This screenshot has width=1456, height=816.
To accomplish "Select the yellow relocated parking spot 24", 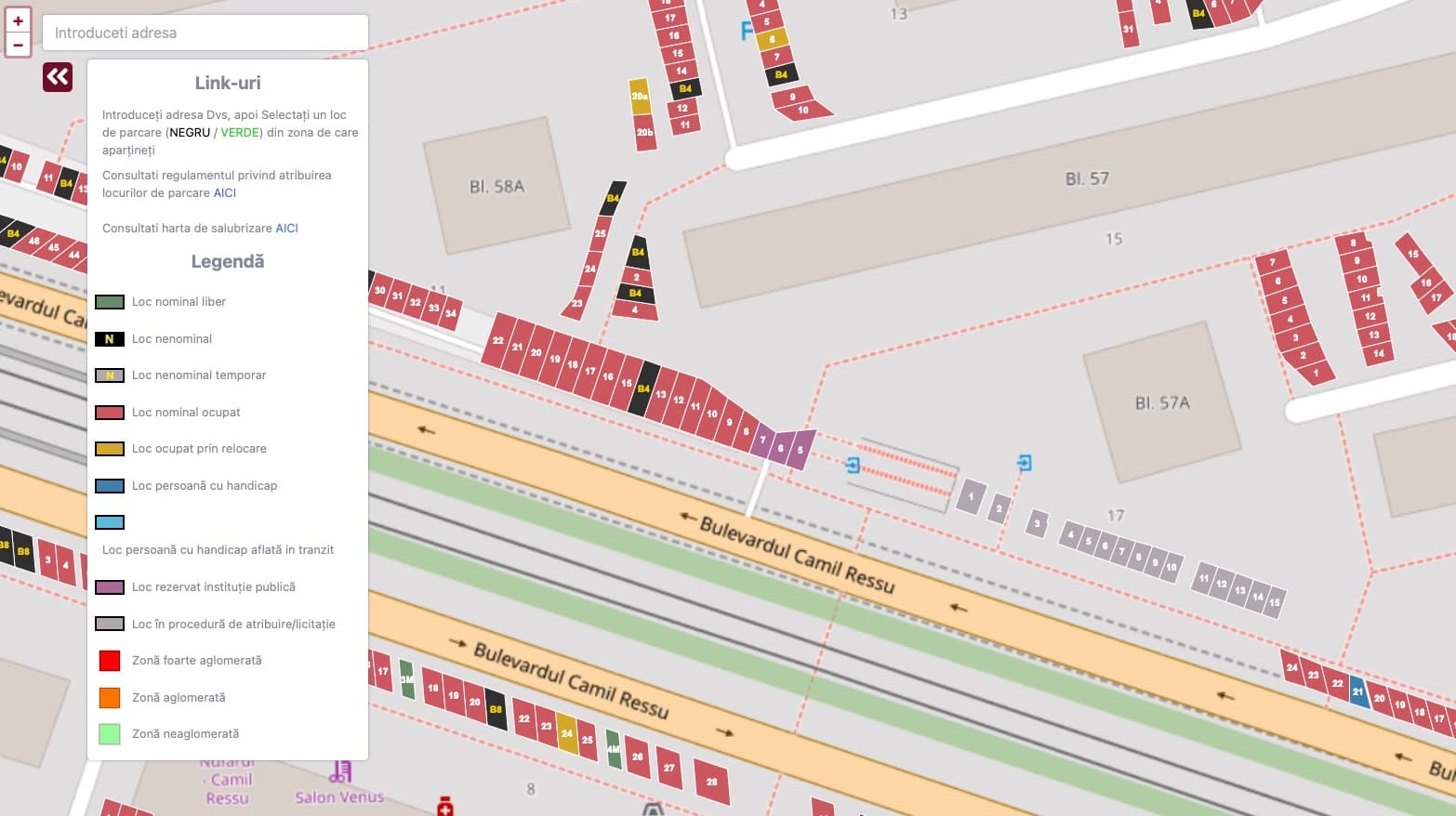I will click(x=566, y=733).
